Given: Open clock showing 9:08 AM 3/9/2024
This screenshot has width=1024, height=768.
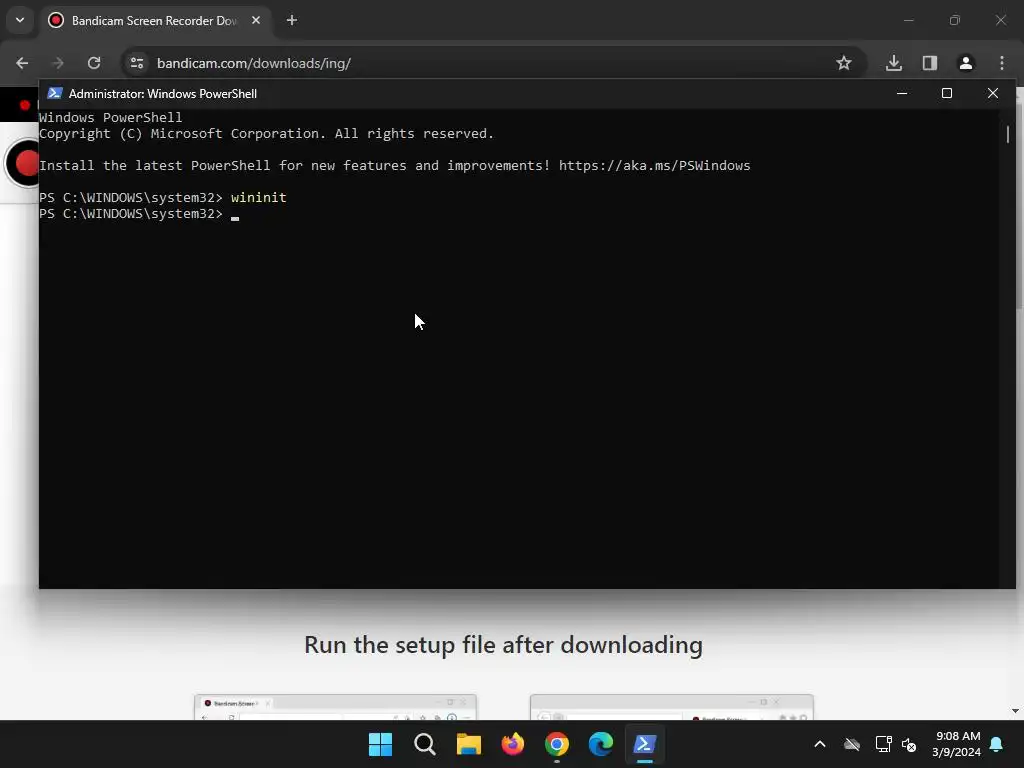Looking at the screenshot, I should (957, 744).
